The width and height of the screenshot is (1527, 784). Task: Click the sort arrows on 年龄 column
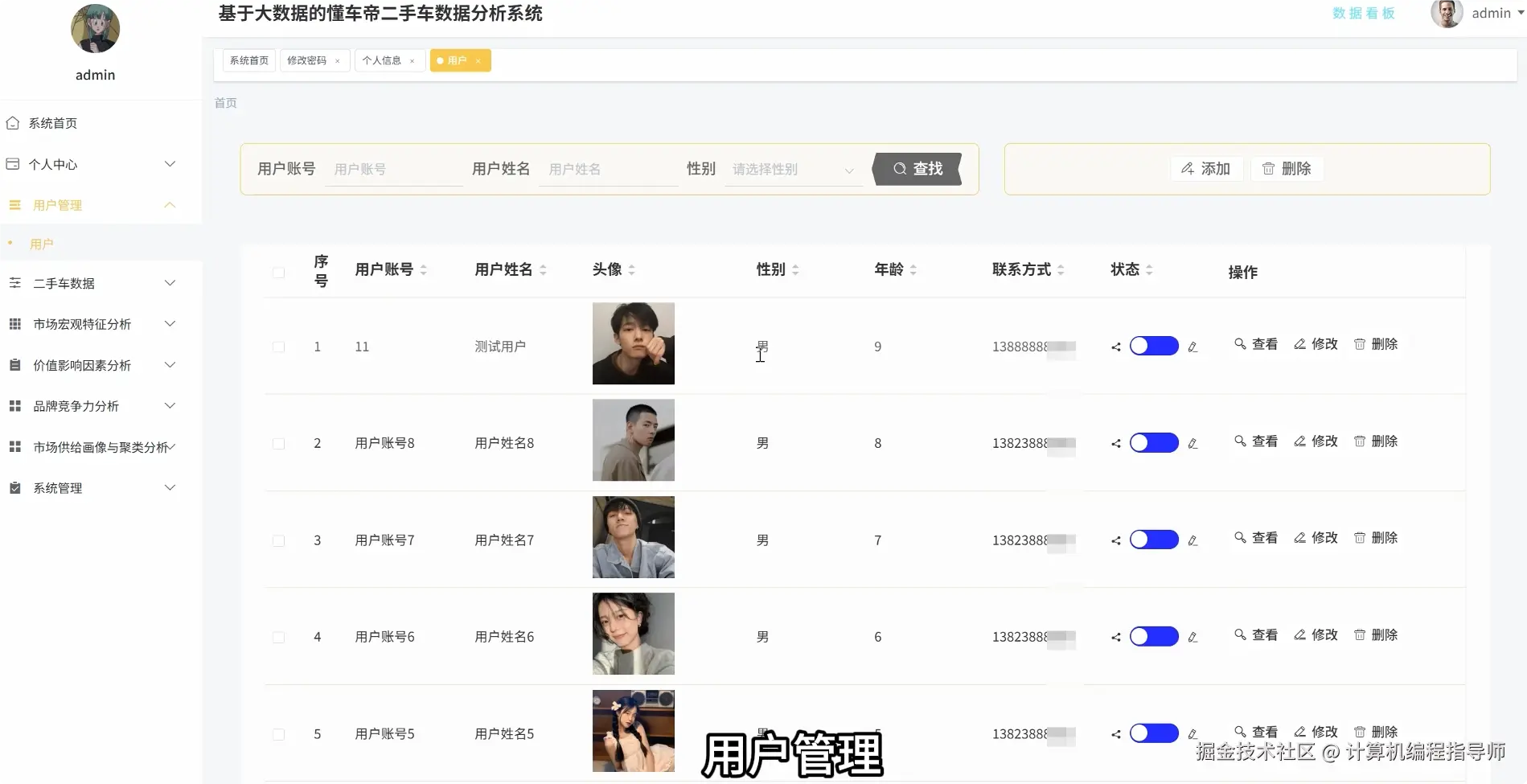pos(913,270)
